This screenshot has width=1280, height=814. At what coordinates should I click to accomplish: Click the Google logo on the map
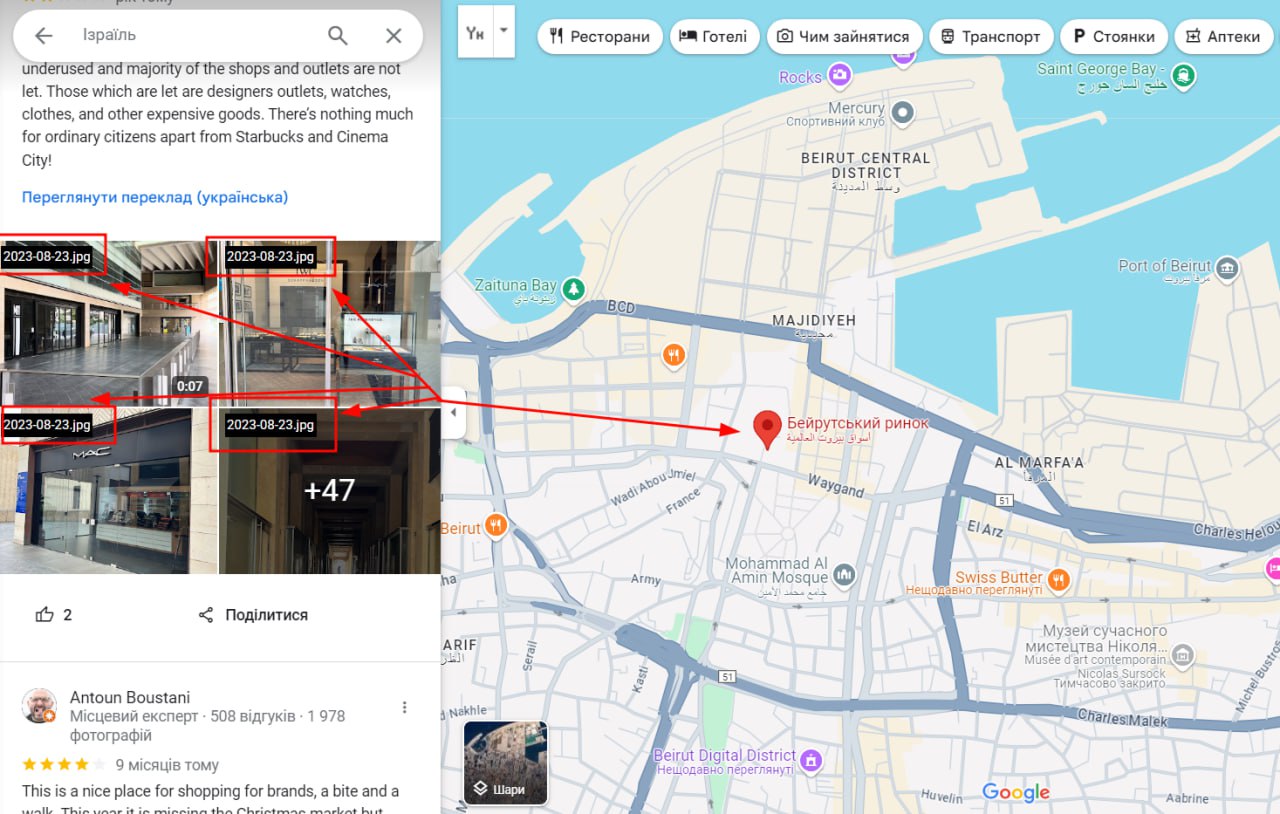[x=1016, y=792]
